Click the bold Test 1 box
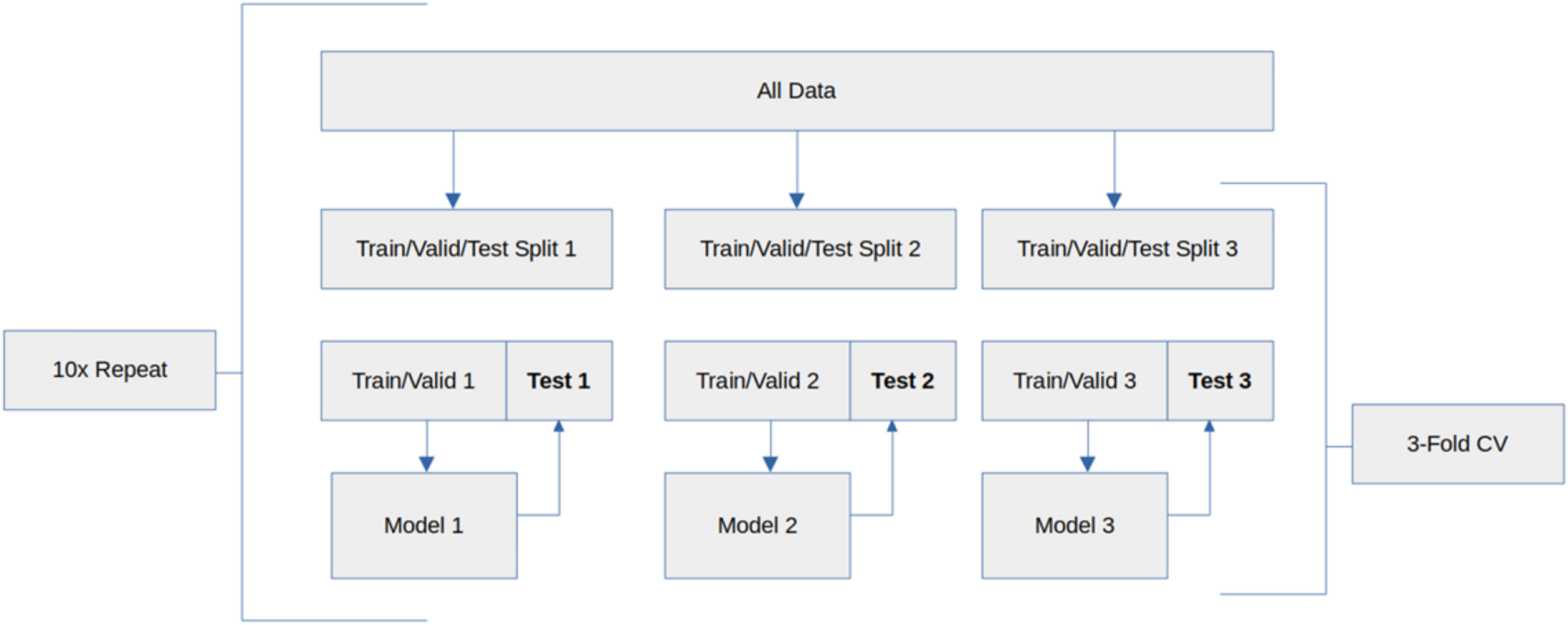This screenshot has width=1568, height=625. click(559, 381)
